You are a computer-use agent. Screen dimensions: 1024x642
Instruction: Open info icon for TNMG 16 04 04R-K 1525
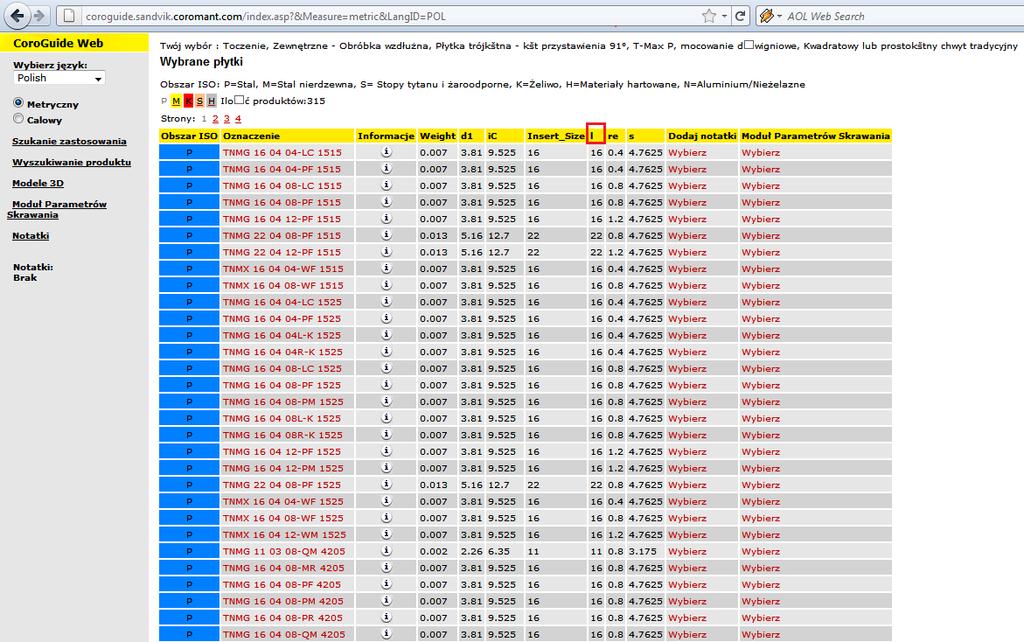tap(386, 351)
